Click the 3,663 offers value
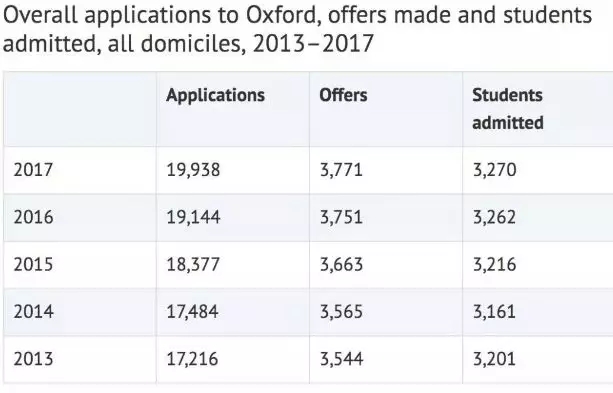 pos(341,265)
